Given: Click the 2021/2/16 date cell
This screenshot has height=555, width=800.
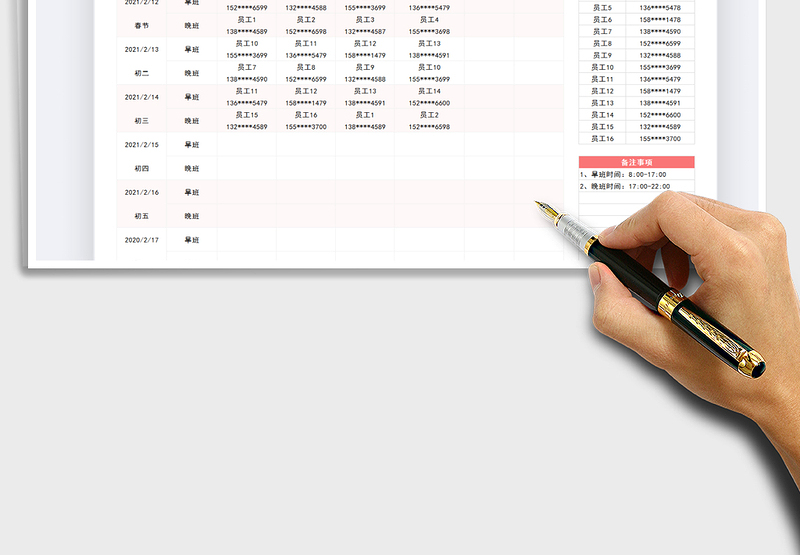Looking at the screenshot, I should point(141,192).
